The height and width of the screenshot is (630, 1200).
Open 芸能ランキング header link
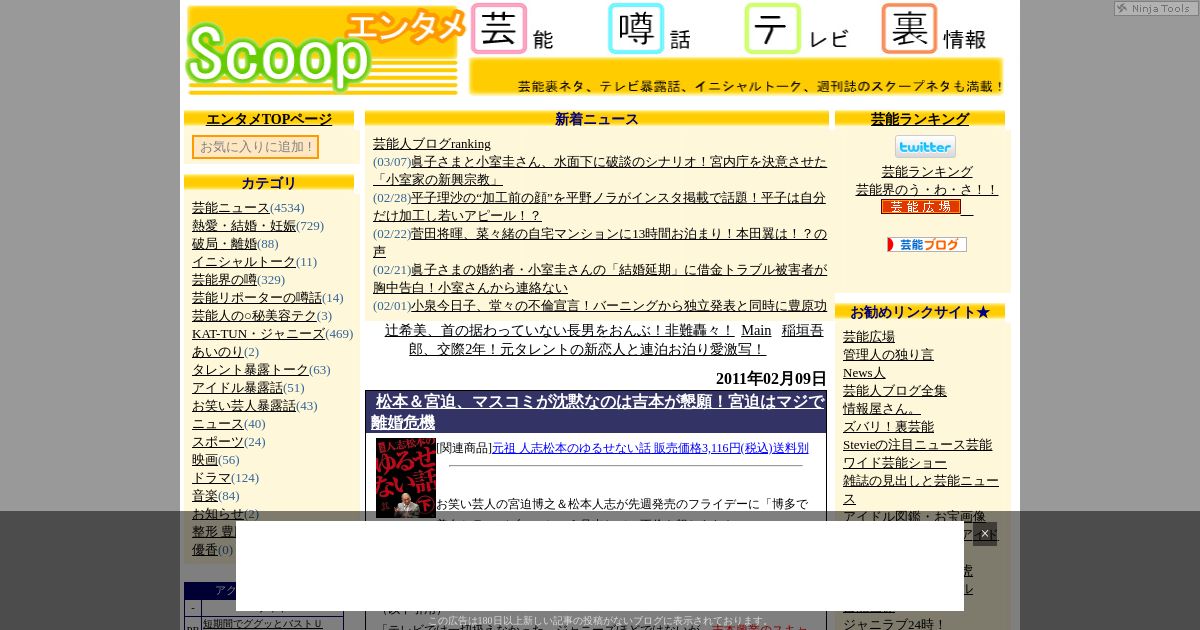(920, 119)
